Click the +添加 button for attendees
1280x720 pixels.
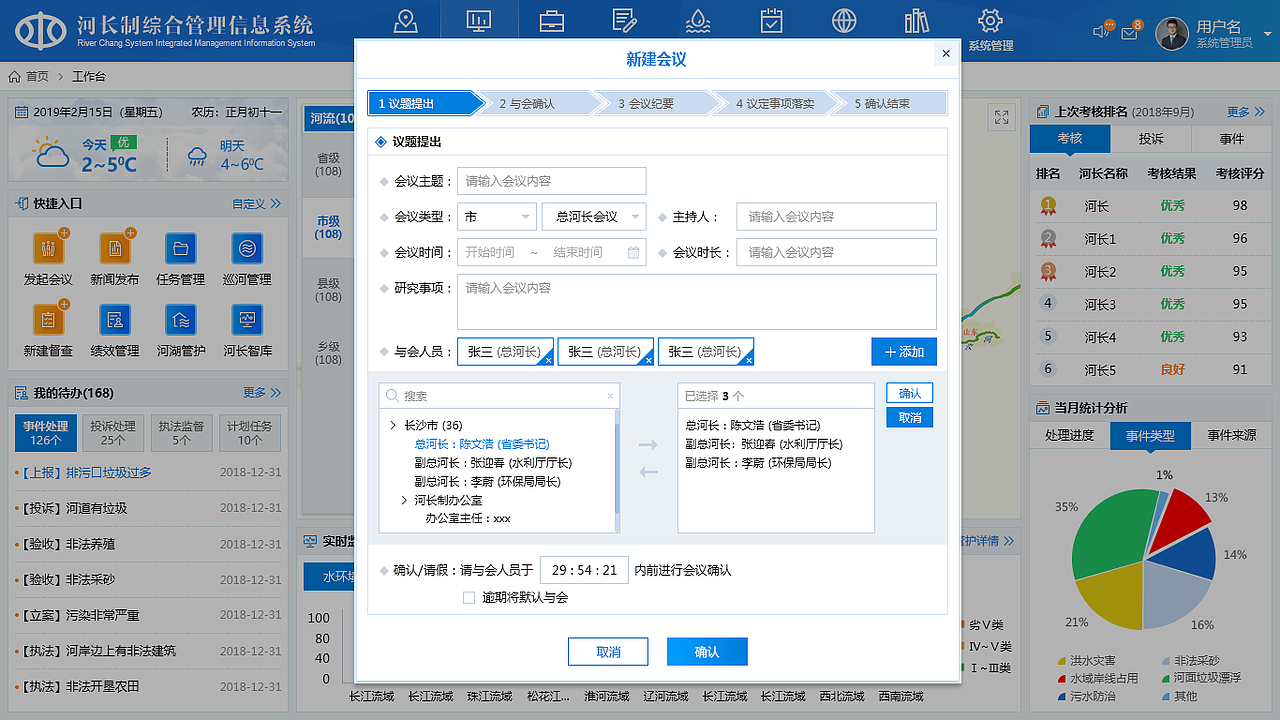903,351
